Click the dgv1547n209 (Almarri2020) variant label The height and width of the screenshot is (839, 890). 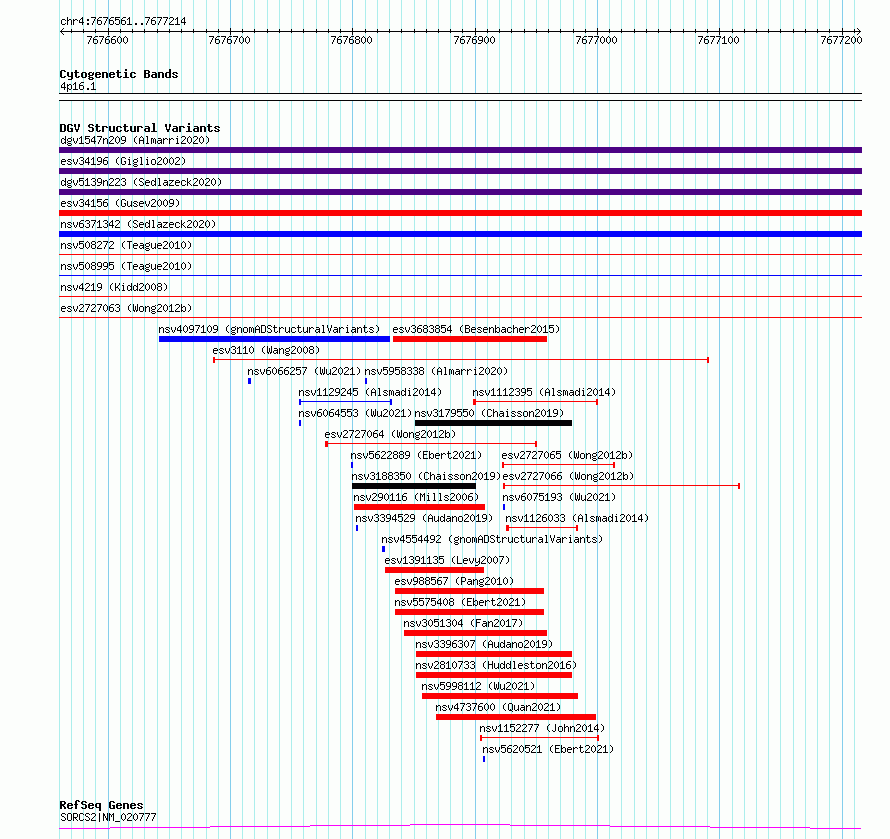point(135,140)
